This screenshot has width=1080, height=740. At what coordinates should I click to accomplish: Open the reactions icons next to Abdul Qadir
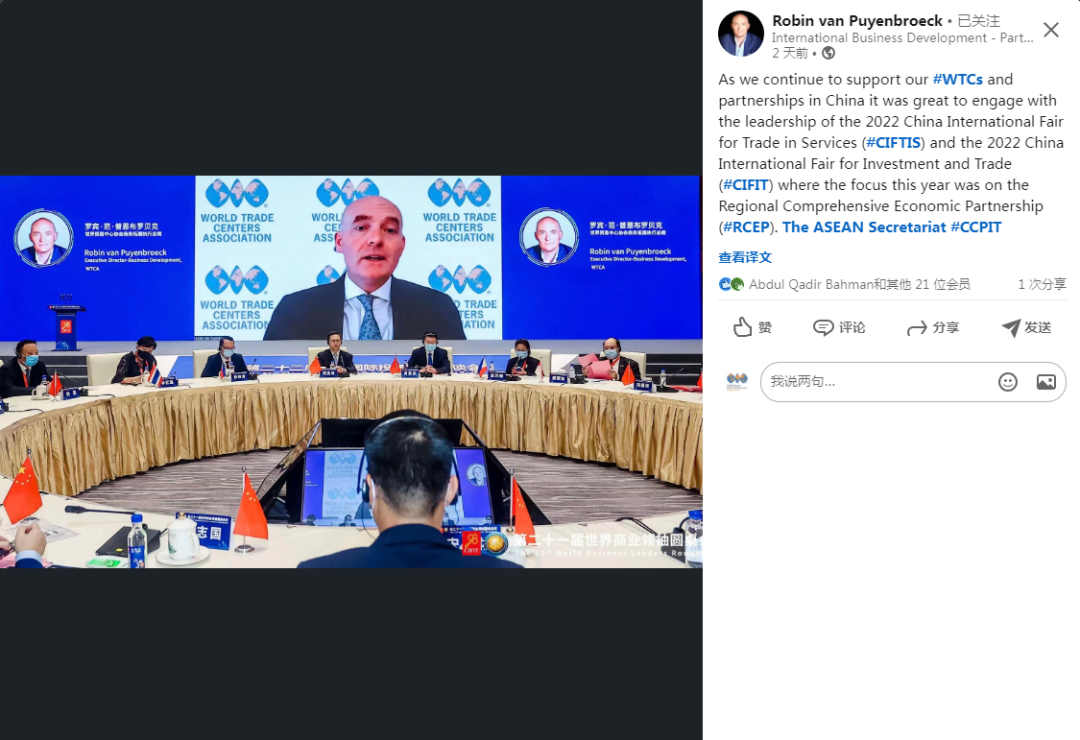tap(731, 284)
